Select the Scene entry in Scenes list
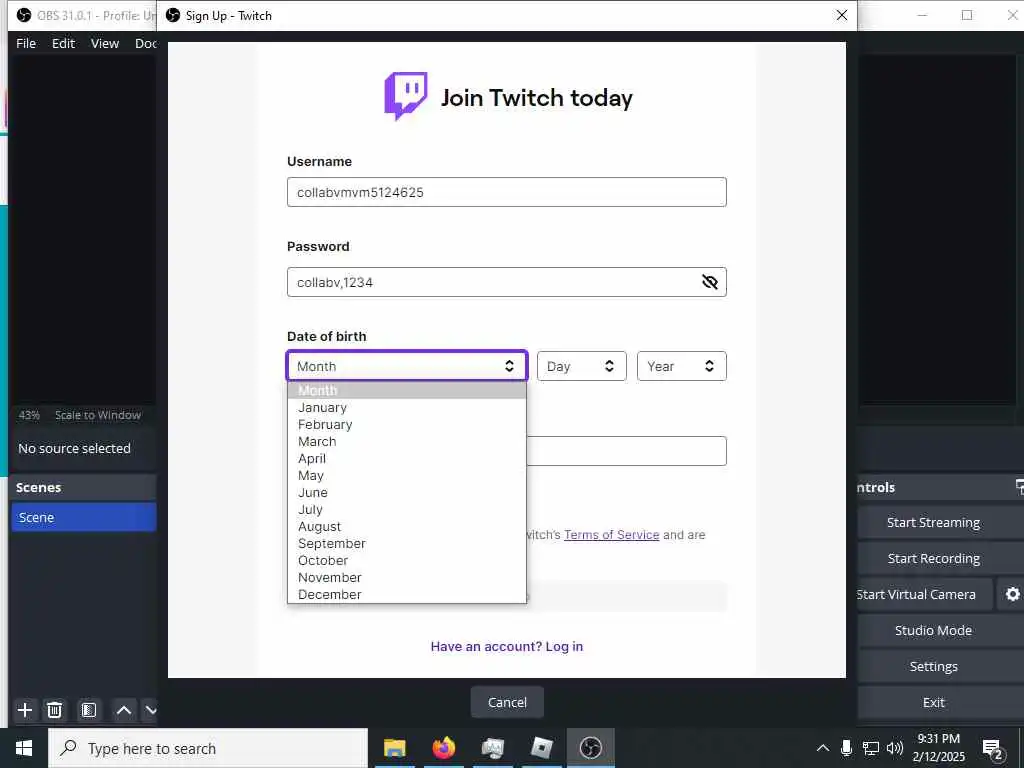This screenshot has width=1024, height=768. point(84,517)
